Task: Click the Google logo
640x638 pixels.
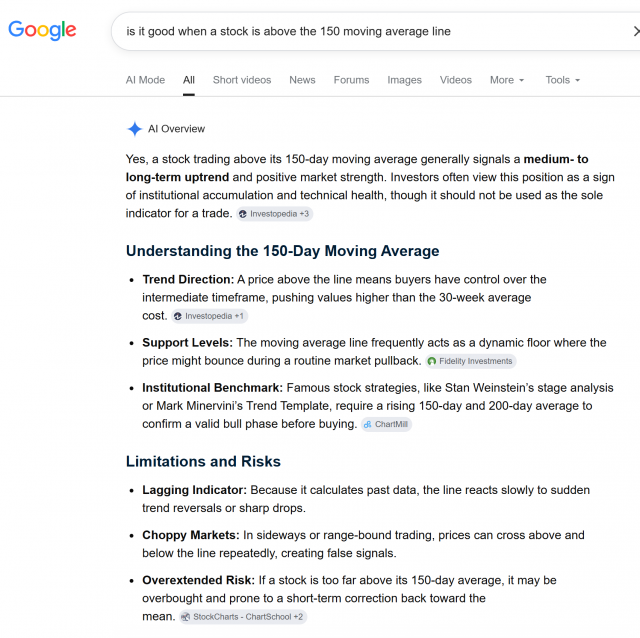Action: [x=42, y=30]
